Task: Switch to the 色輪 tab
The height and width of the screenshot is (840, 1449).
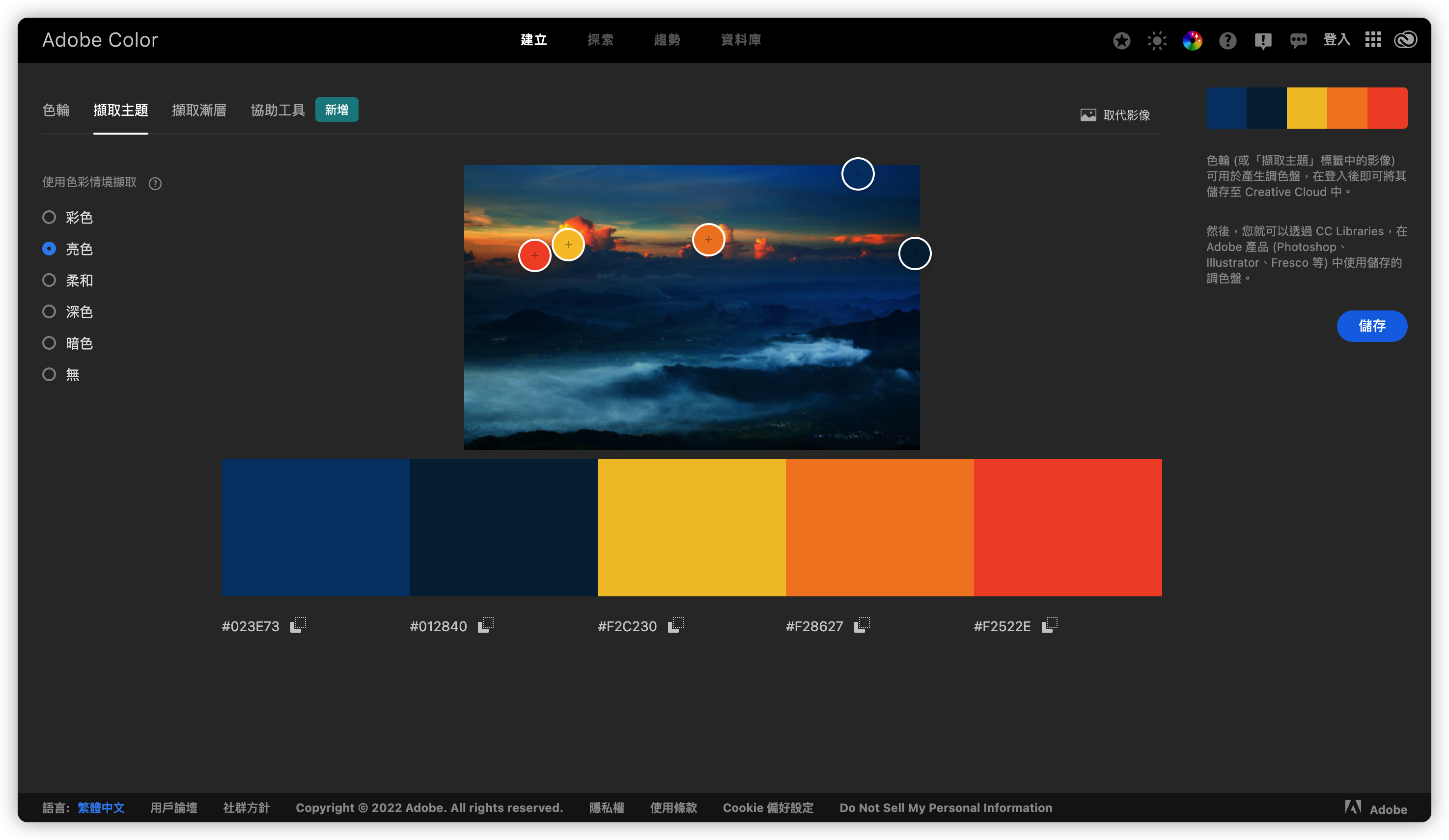Action: tap(56, 110)
